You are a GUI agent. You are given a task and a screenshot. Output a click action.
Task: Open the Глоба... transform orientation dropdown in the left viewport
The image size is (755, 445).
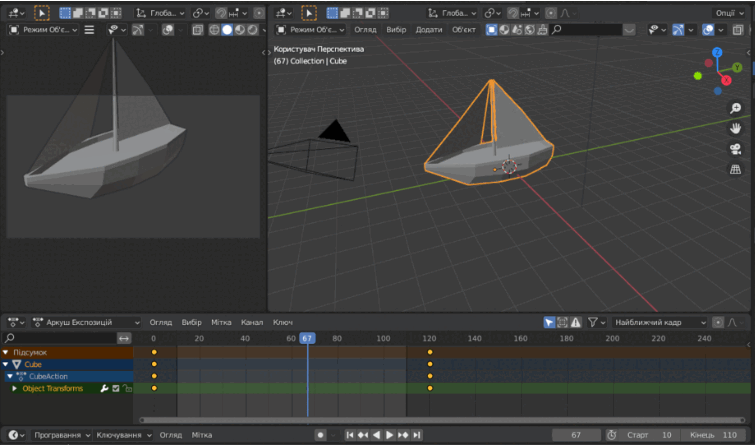point(160,13)
